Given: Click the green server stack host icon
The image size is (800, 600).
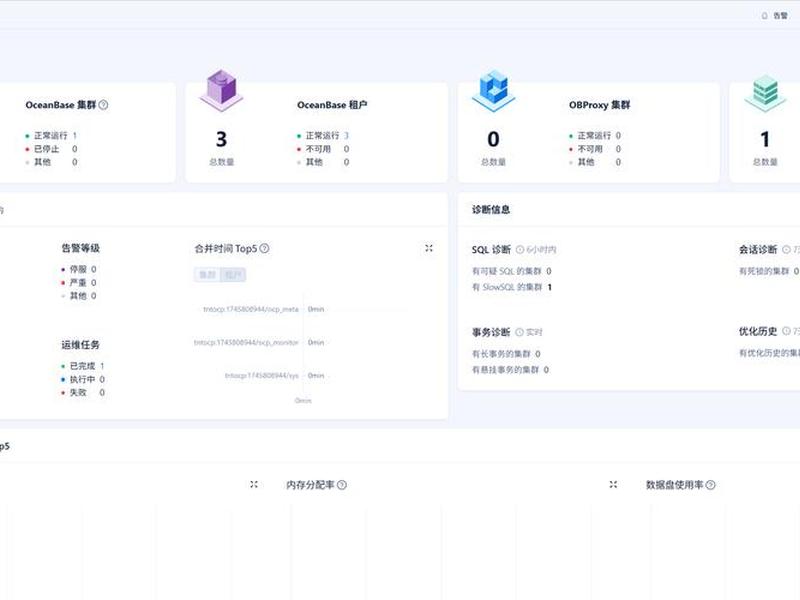Looking at the screenshot, I should 765,92.
